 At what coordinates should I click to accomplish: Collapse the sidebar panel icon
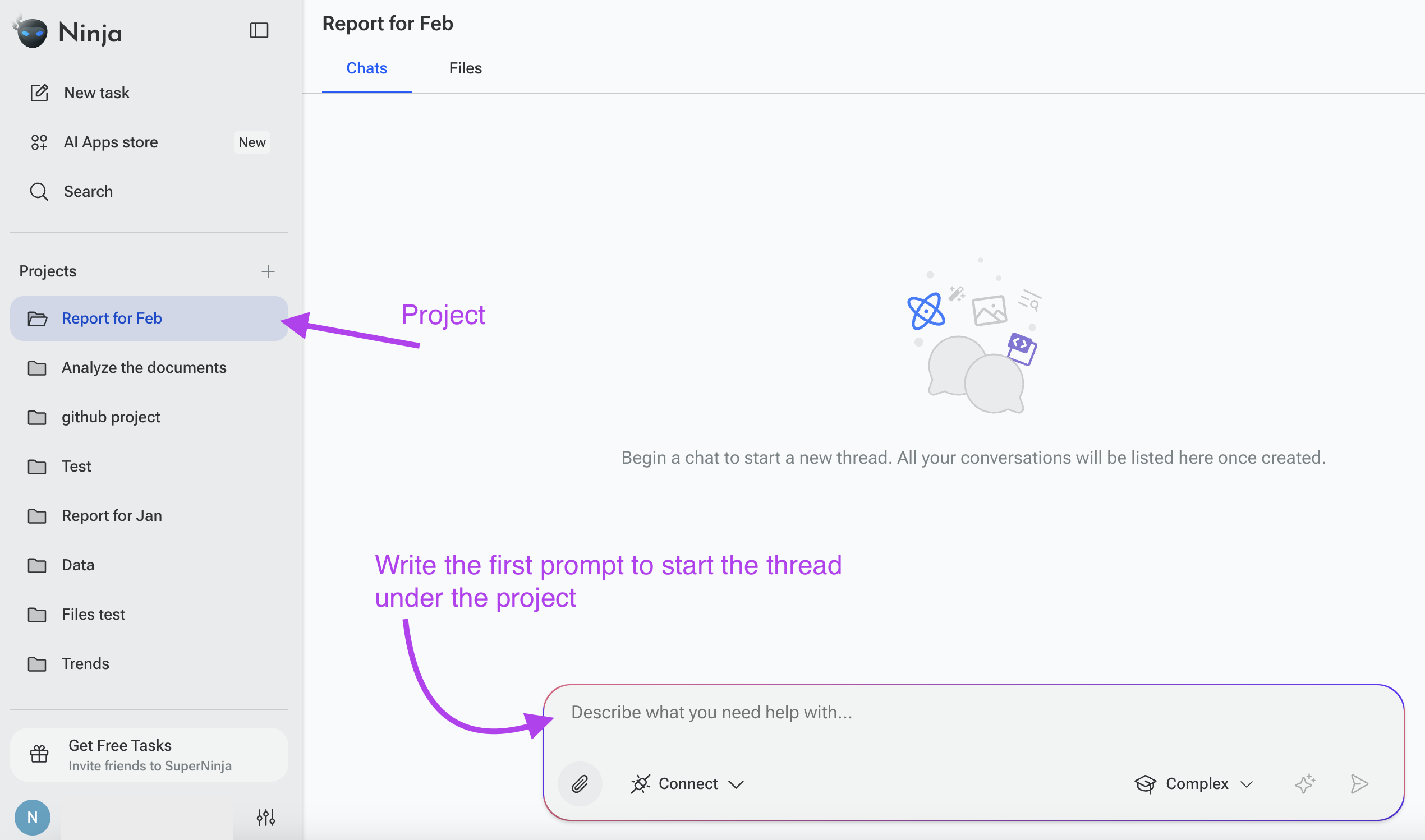tap(259, 30)
